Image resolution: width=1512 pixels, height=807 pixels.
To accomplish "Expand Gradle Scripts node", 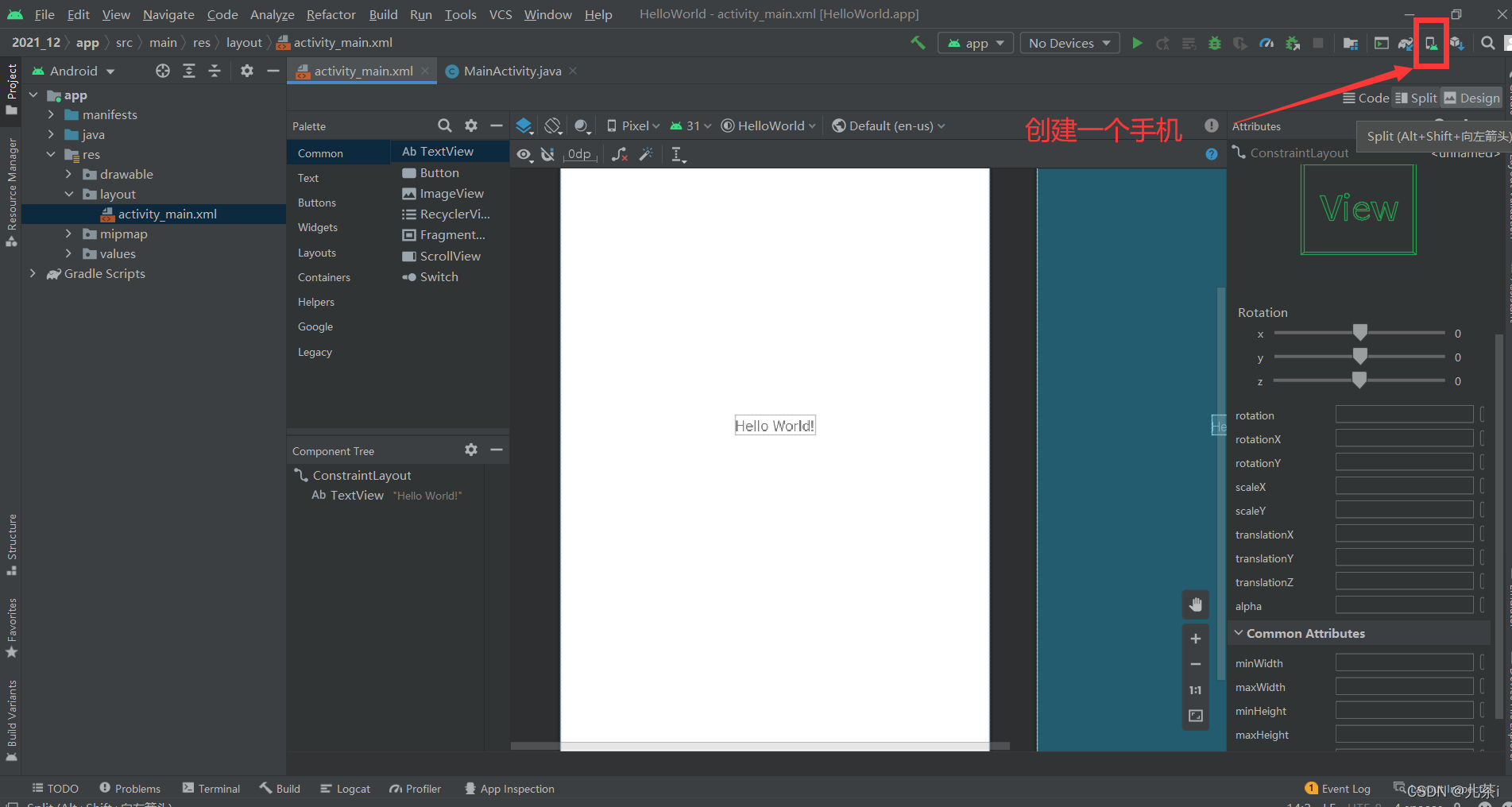I will [33, 273].
